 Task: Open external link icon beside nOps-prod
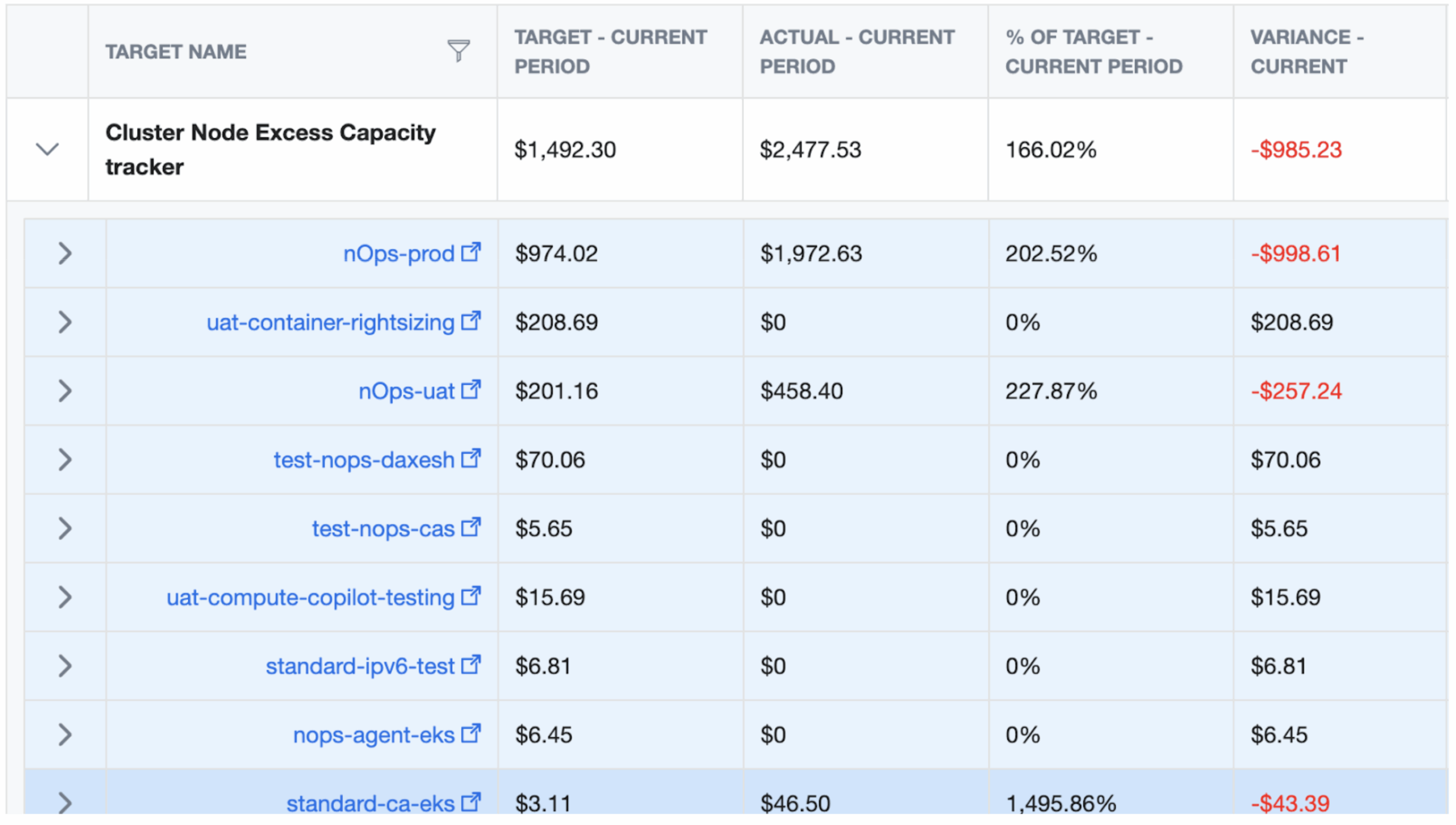(x=470, y=252)
